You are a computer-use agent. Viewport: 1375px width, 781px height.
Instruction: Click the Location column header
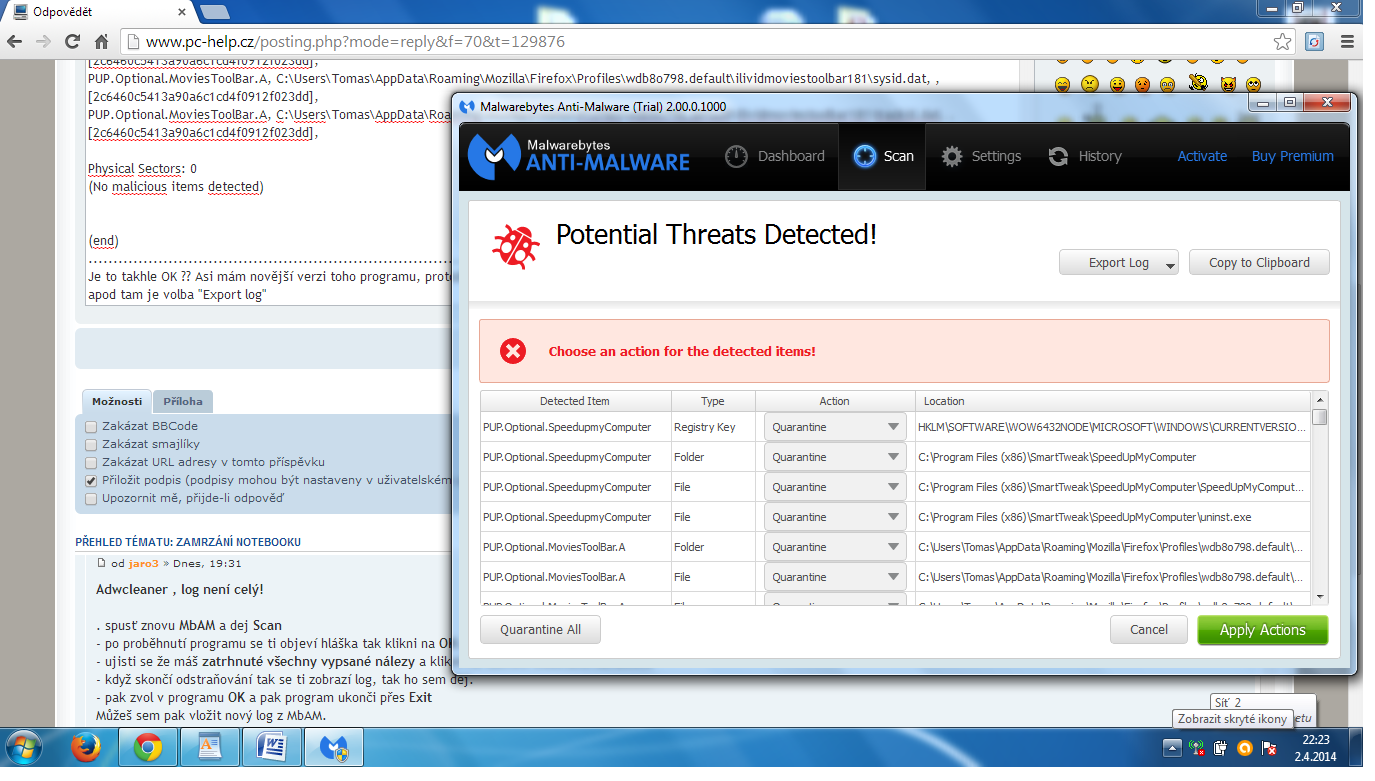coord(1112,401)
